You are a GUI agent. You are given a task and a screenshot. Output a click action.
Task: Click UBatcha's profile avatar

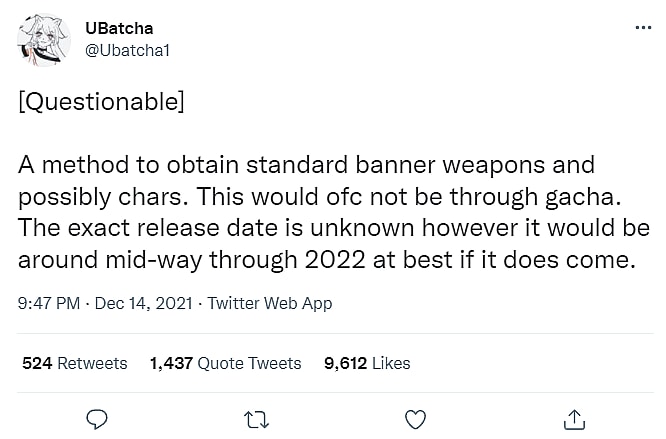click(x=43, y=40)
